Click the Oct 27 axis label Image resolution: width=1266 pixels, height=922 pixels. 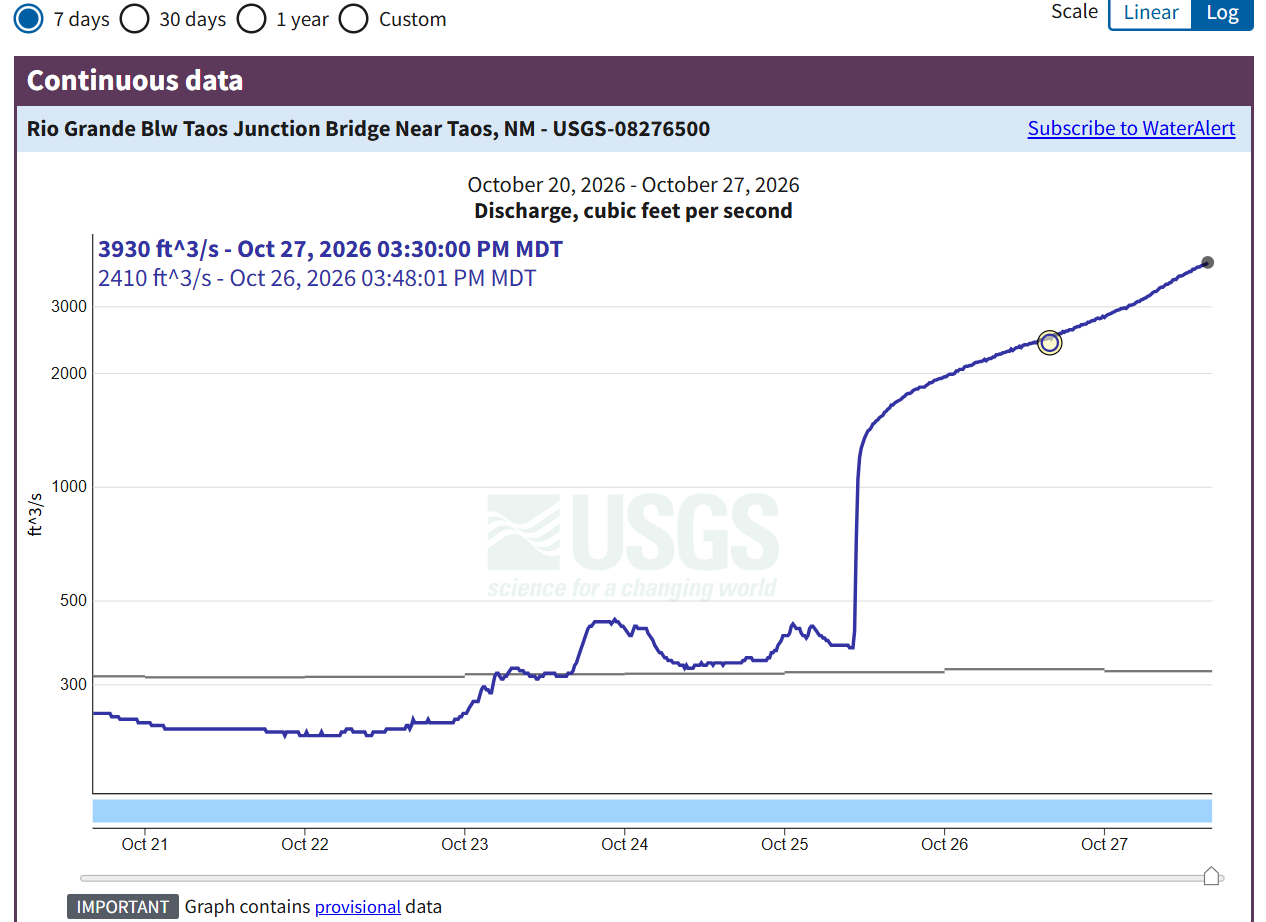(x=1104, y=844)
